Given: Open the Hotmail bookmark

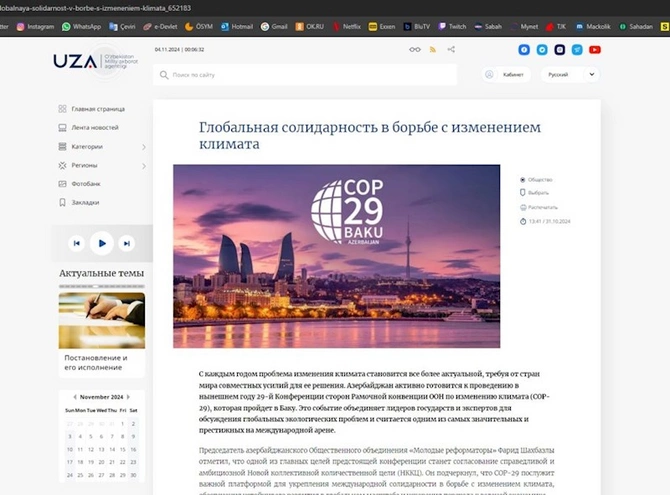Looking at the screenshot, I should coord(237,27).
